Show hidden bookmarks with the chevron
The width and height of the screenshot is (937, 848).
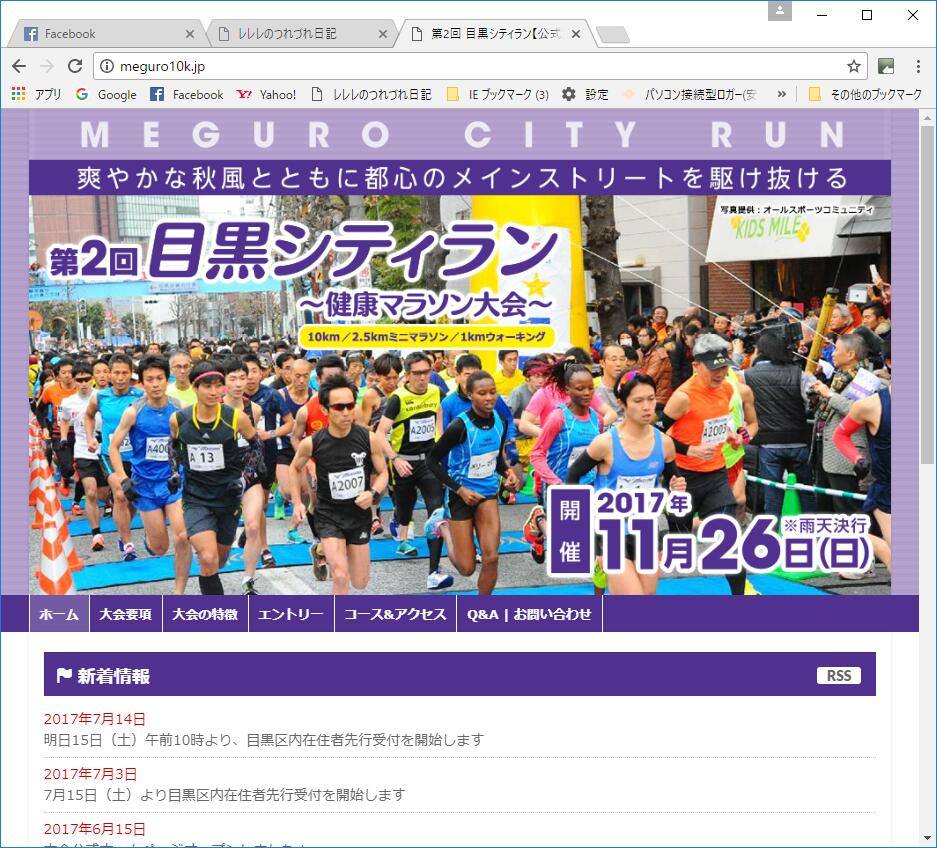pos(782,94)
